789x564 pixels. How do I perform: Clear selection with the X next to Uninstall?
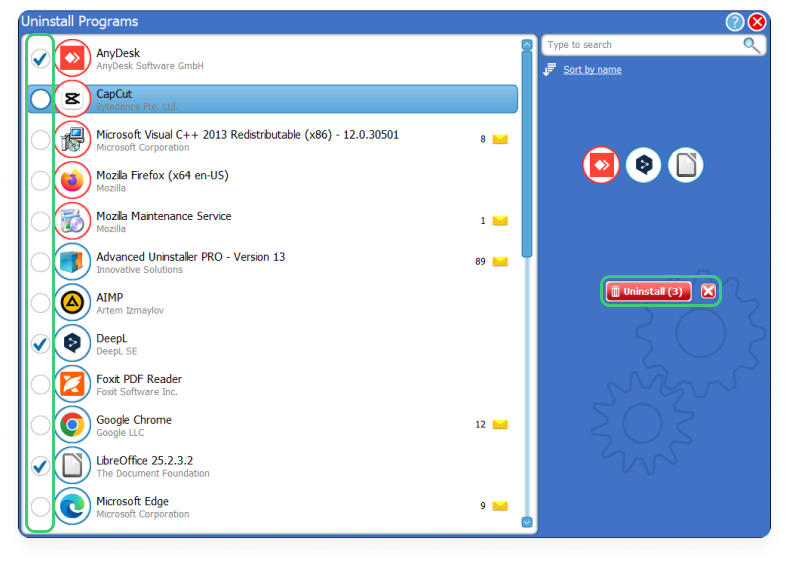coord(708,291)
